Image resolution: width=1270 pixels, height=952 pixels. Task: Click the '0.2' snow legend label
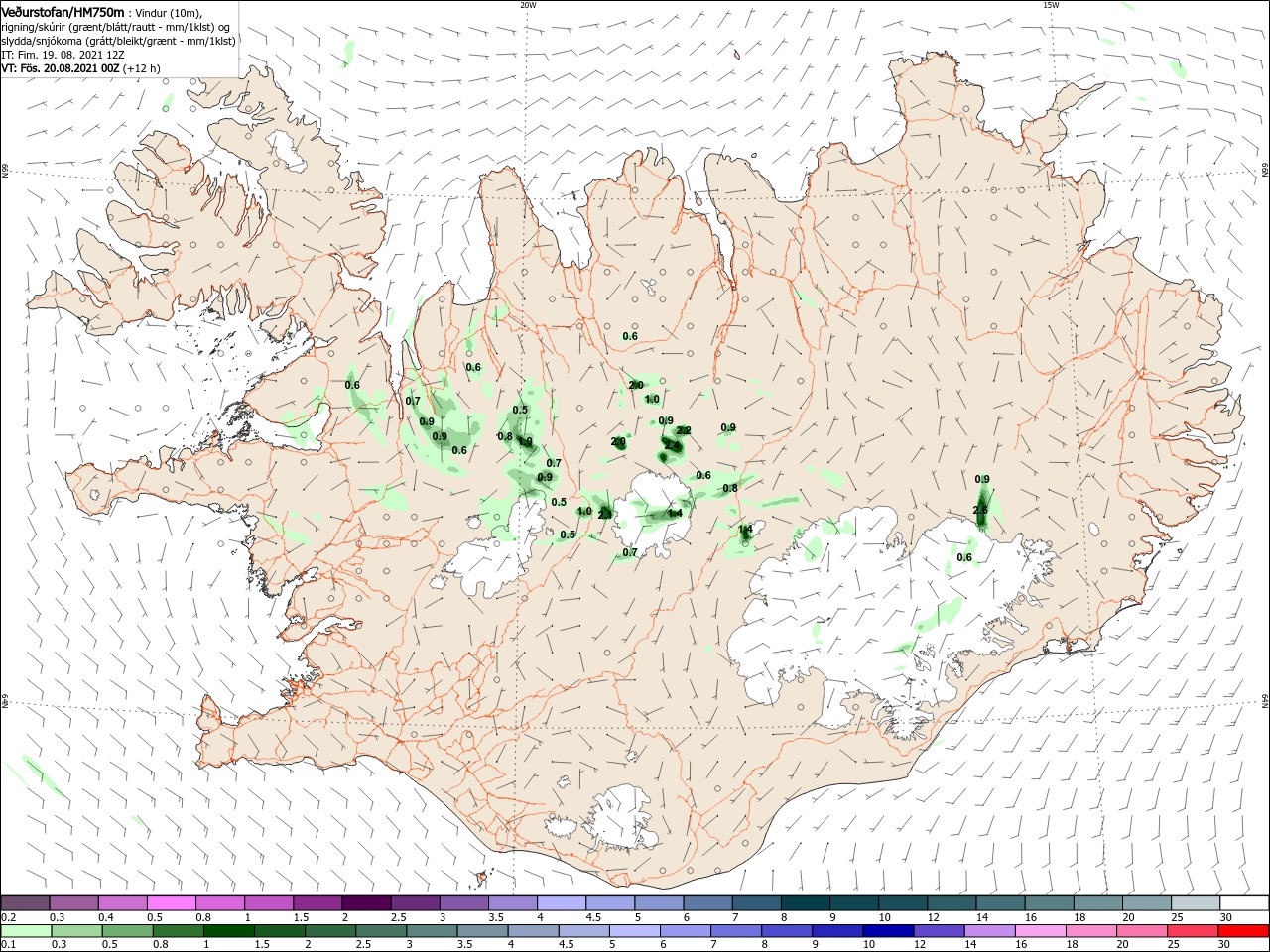(x=8, y=917)
